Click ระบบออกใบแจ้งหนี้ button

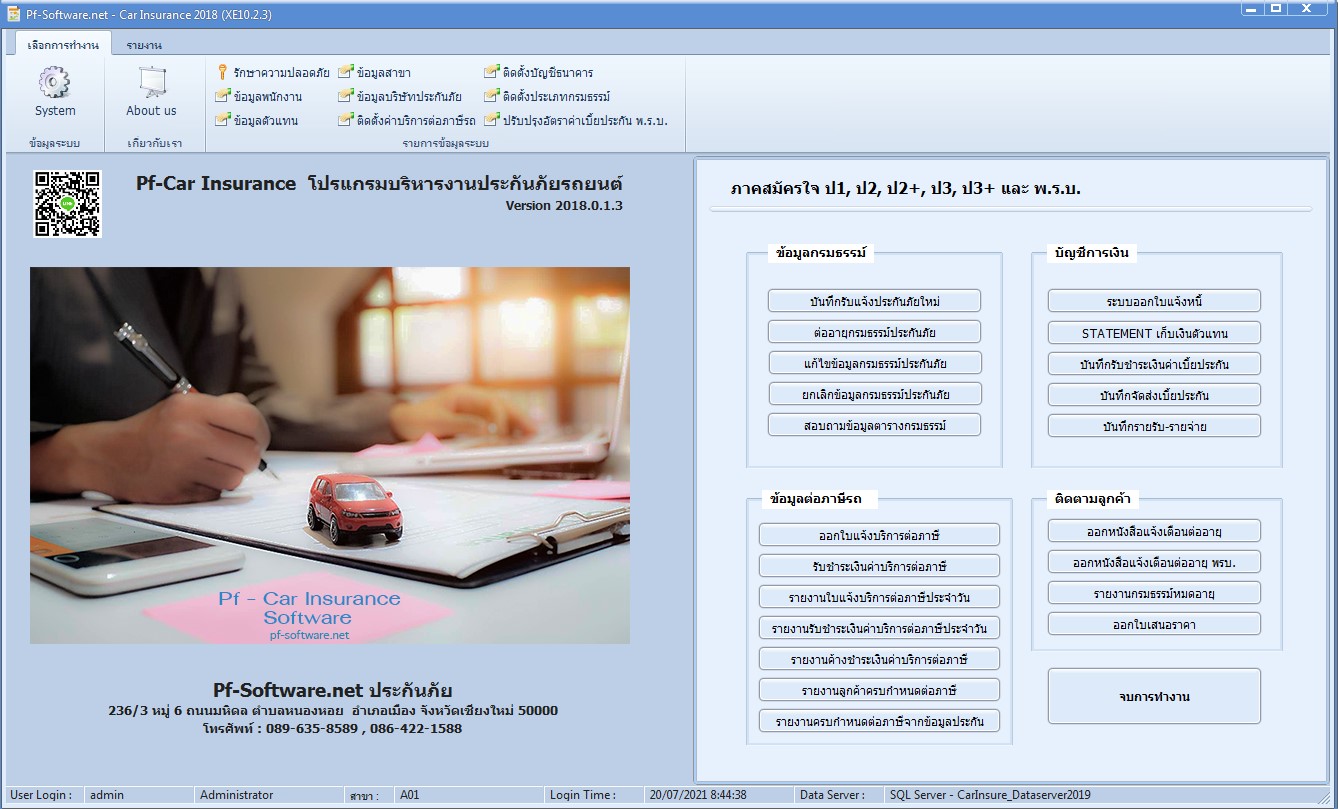coord(1154,301)
